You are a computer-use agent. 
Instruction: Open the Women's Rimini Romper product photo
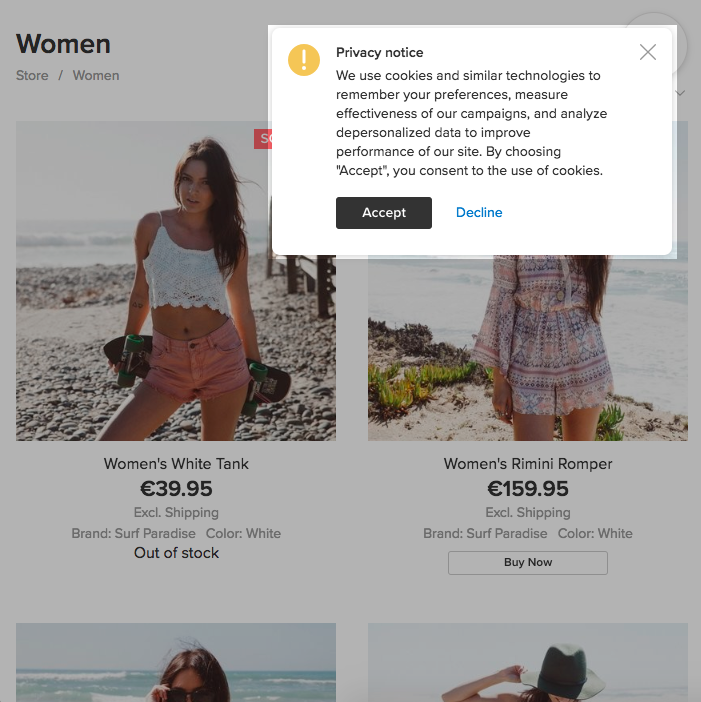point(528,348)
